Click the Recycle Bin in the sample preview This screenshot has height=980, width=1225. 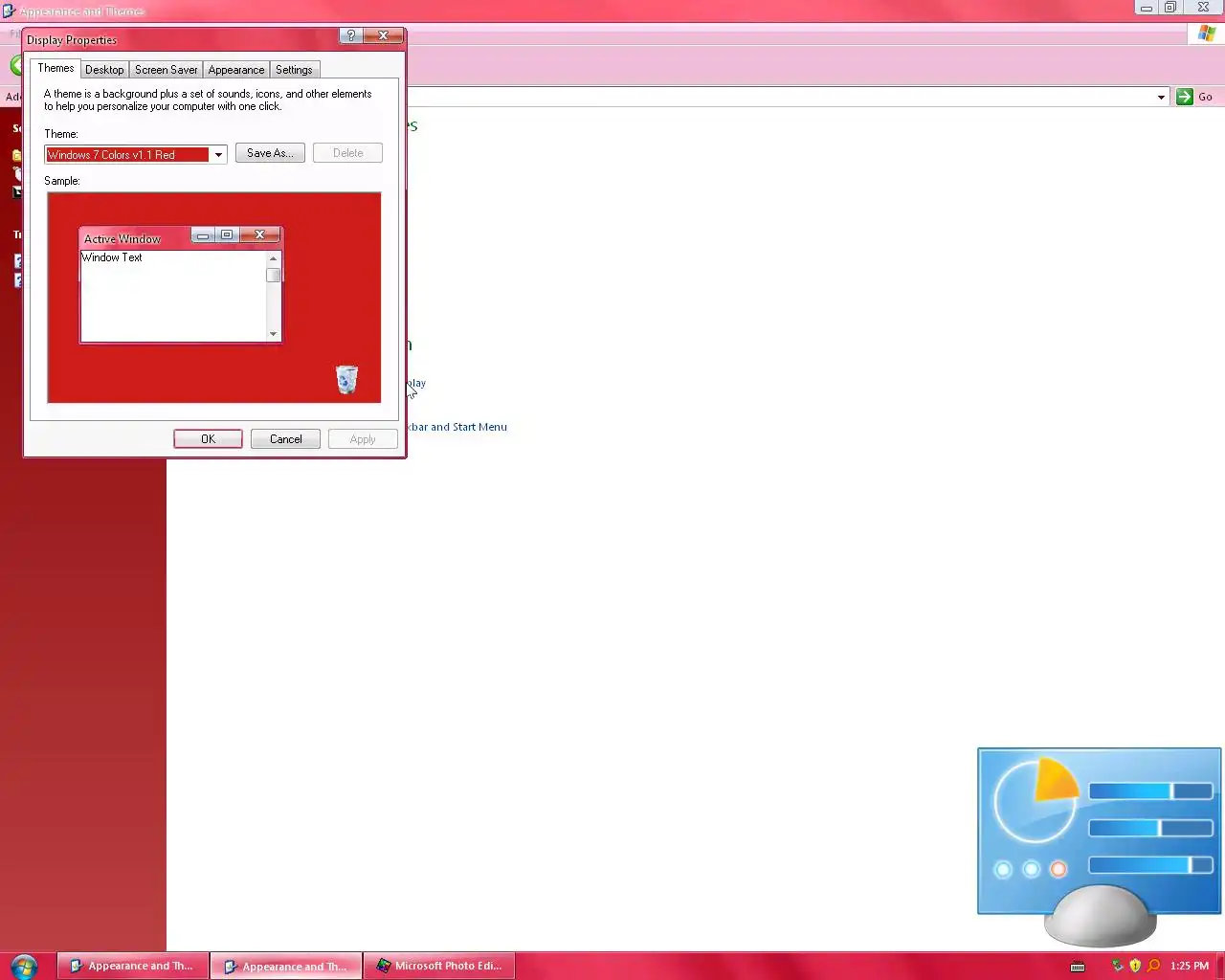[346, 379]
